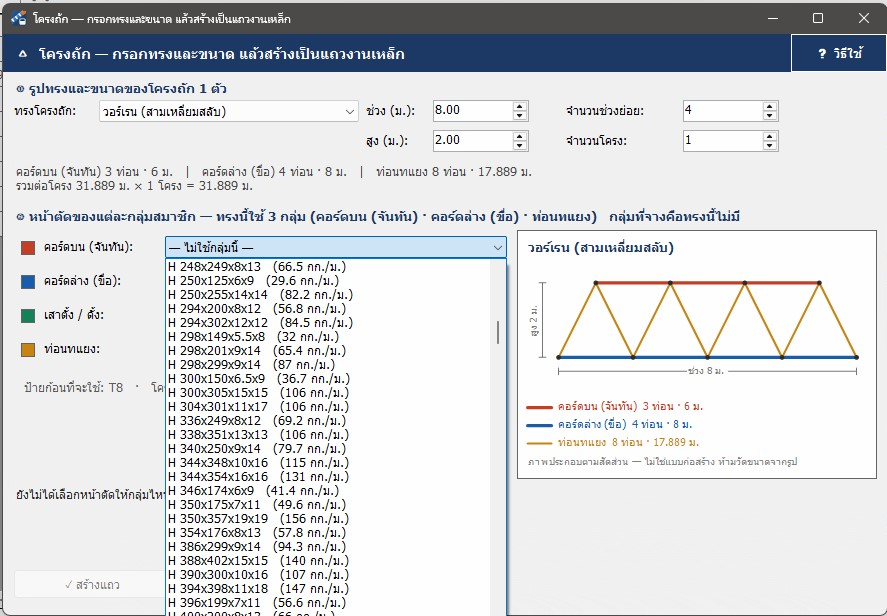Viewport: 887px width, 616px height.
Task: Click the app icon in the title bar
Action: (x=18, y=18)
